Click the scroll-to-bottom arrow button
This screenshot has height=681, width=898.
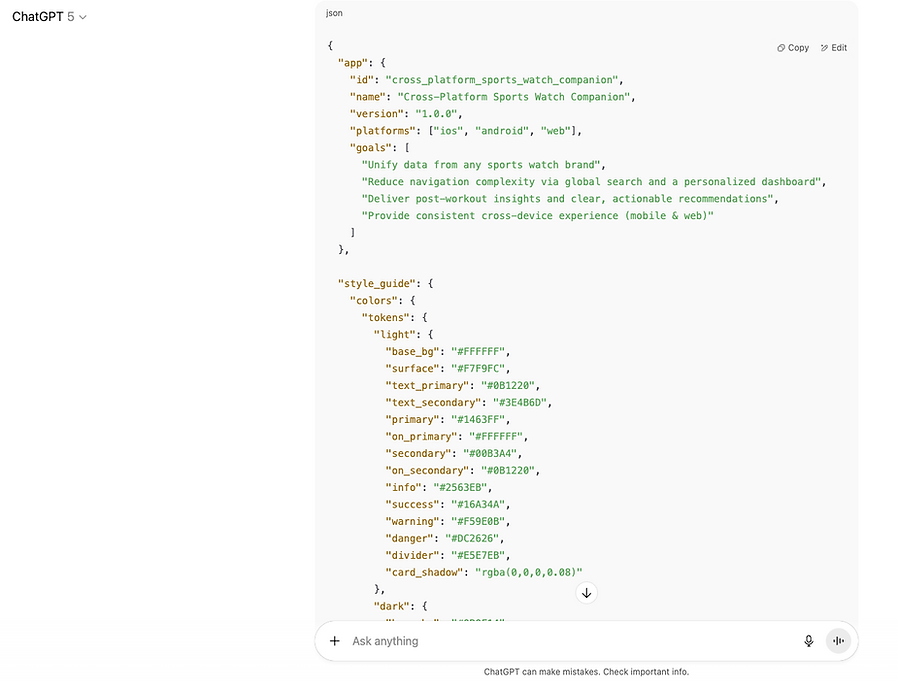(586, 593)
